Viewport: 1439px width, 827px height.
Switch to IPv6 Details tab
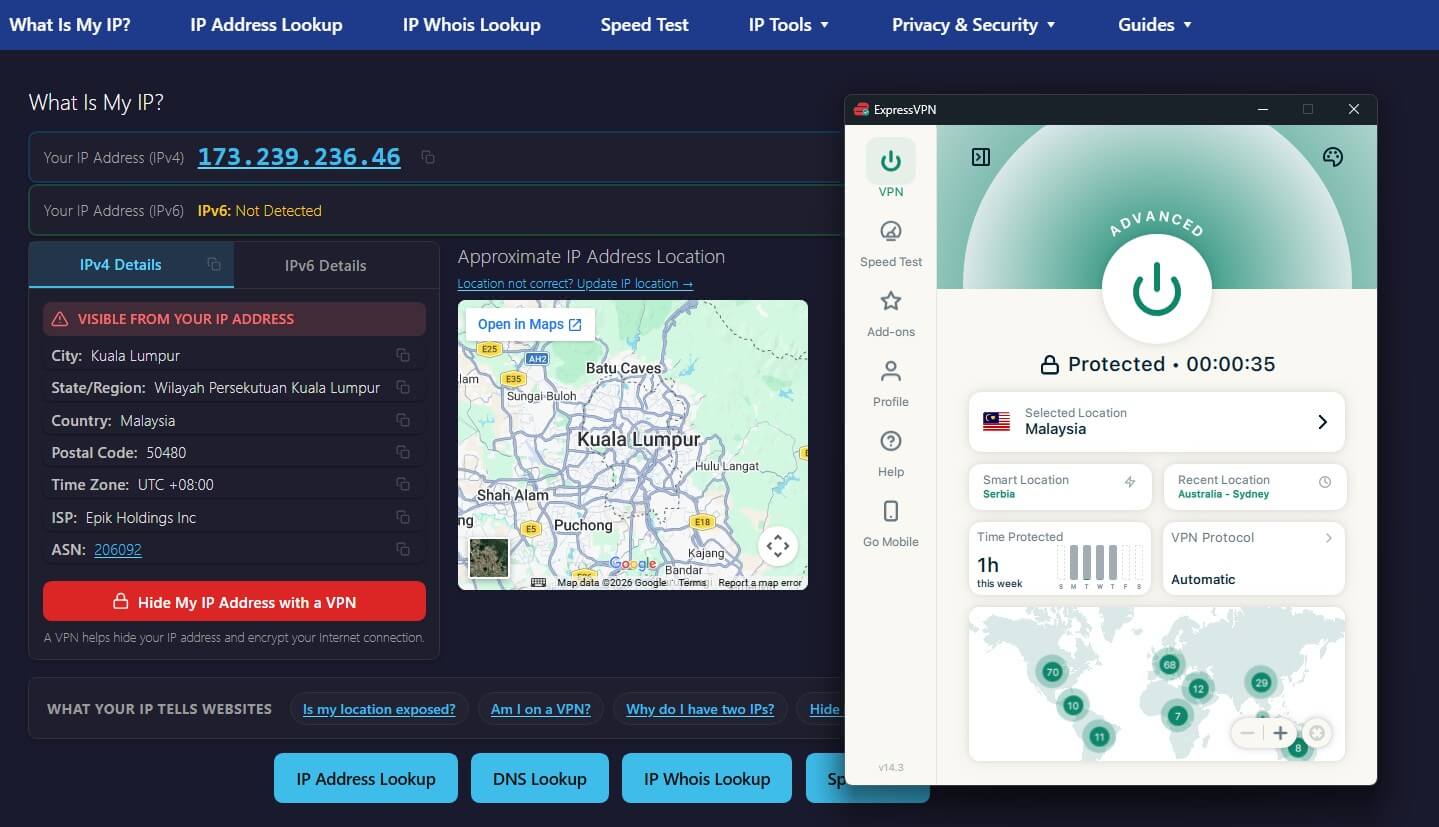325,265
